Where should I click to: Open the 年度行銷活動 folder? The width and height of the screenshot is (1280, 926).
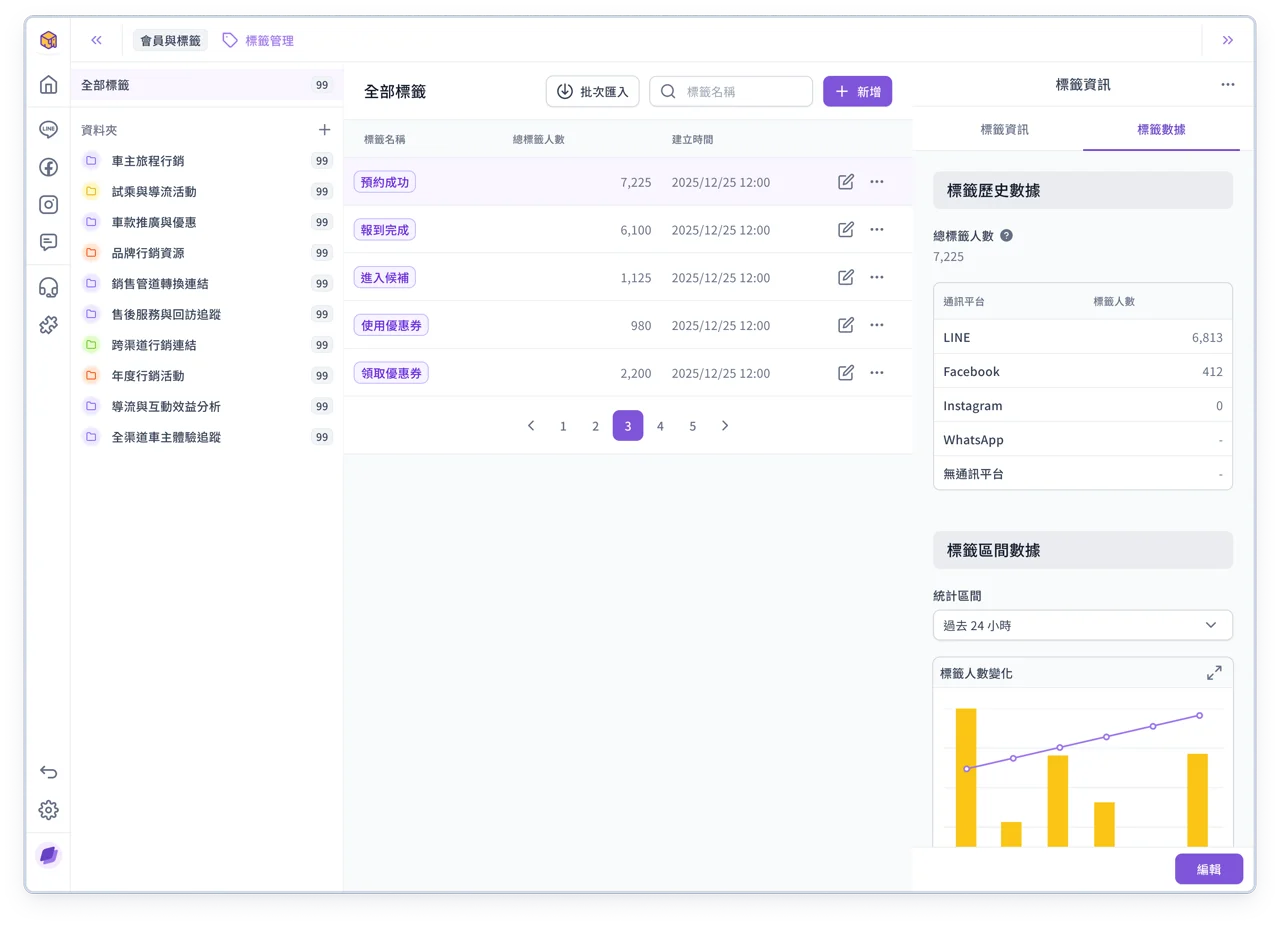click(207, 376)
